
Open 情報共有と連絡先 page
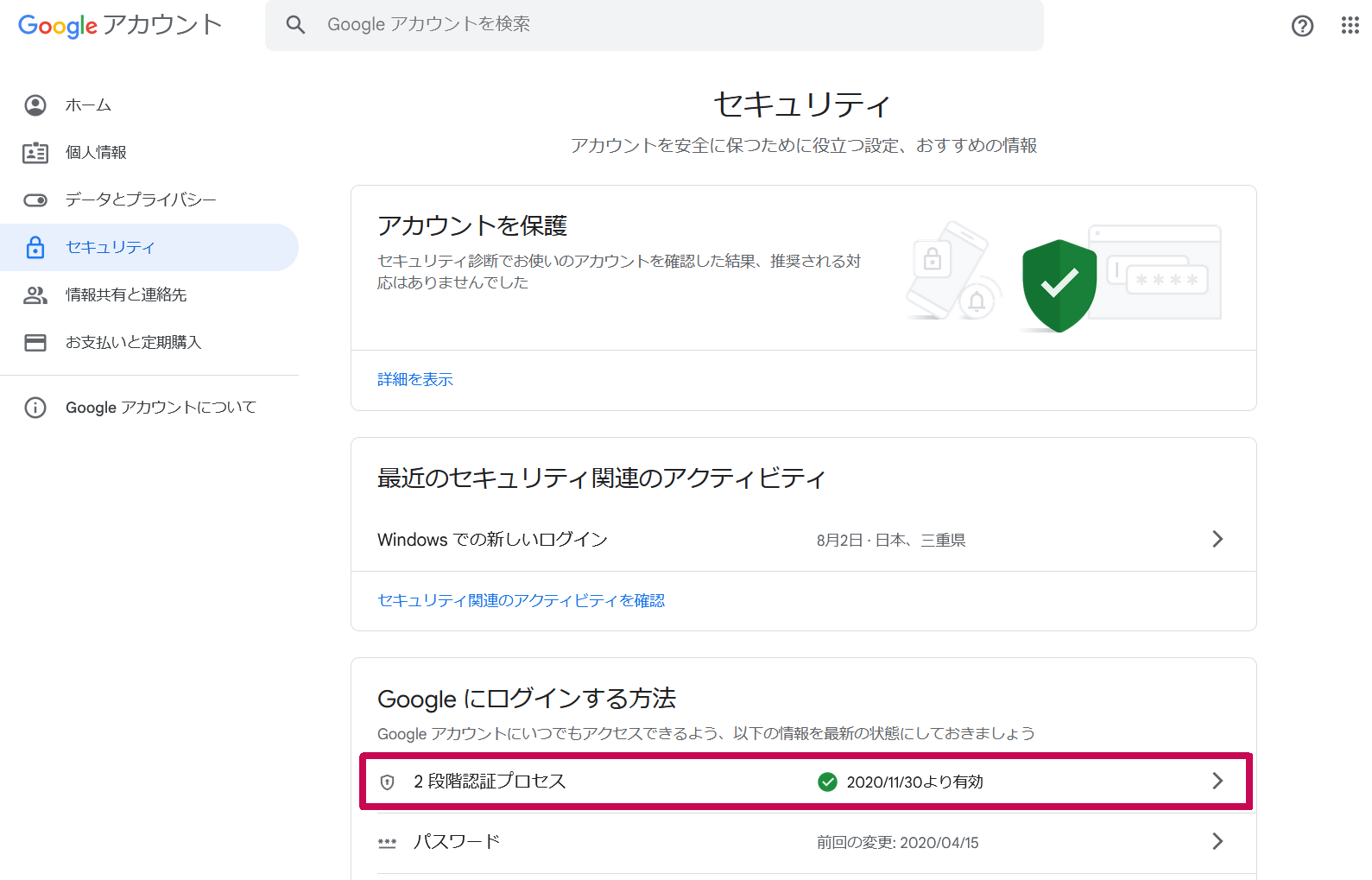pyautogui.click(x=149, y=295)
